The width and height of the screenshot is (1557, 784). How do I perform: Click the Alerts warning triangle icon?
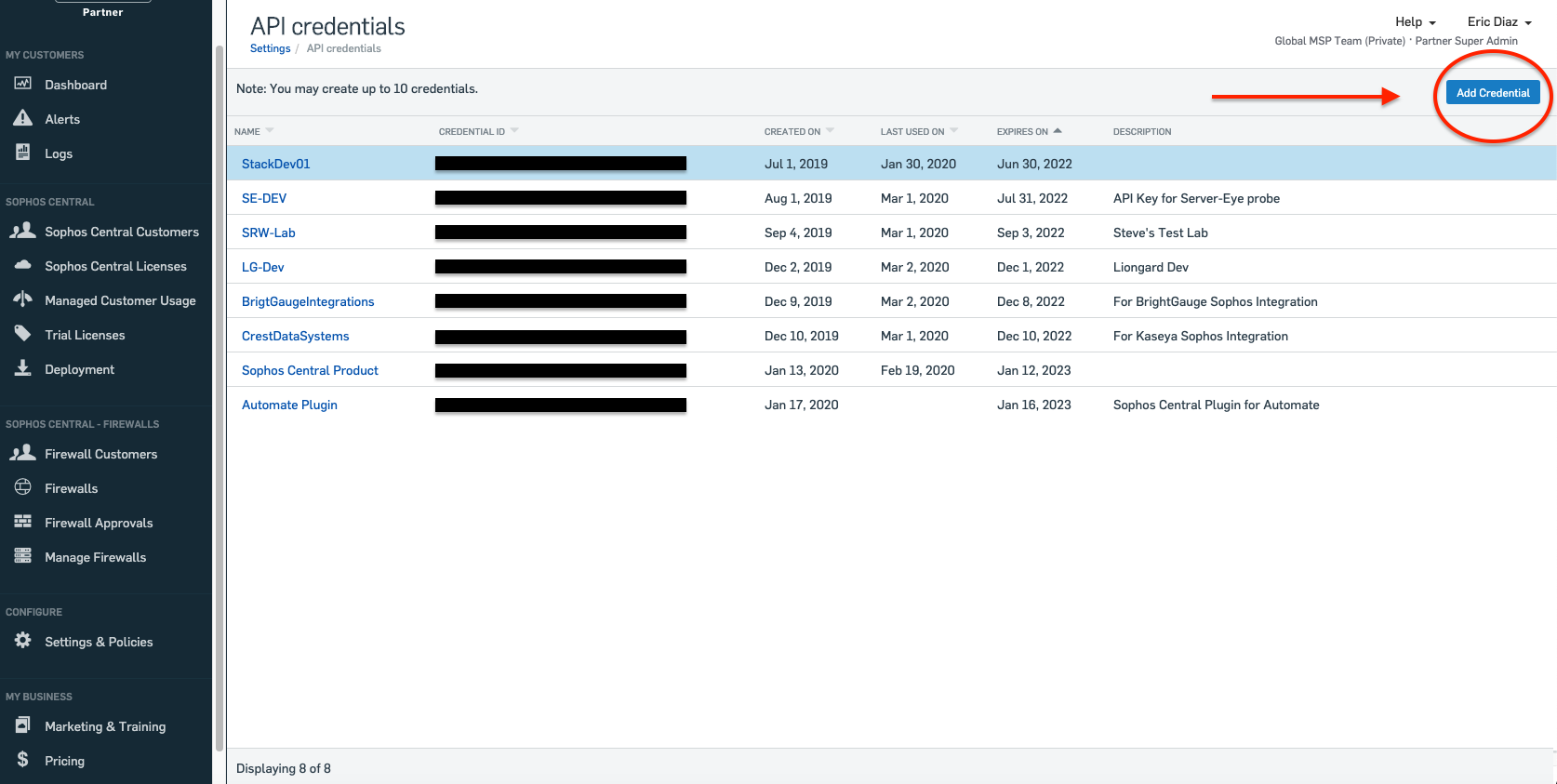[x=22, y=118]
